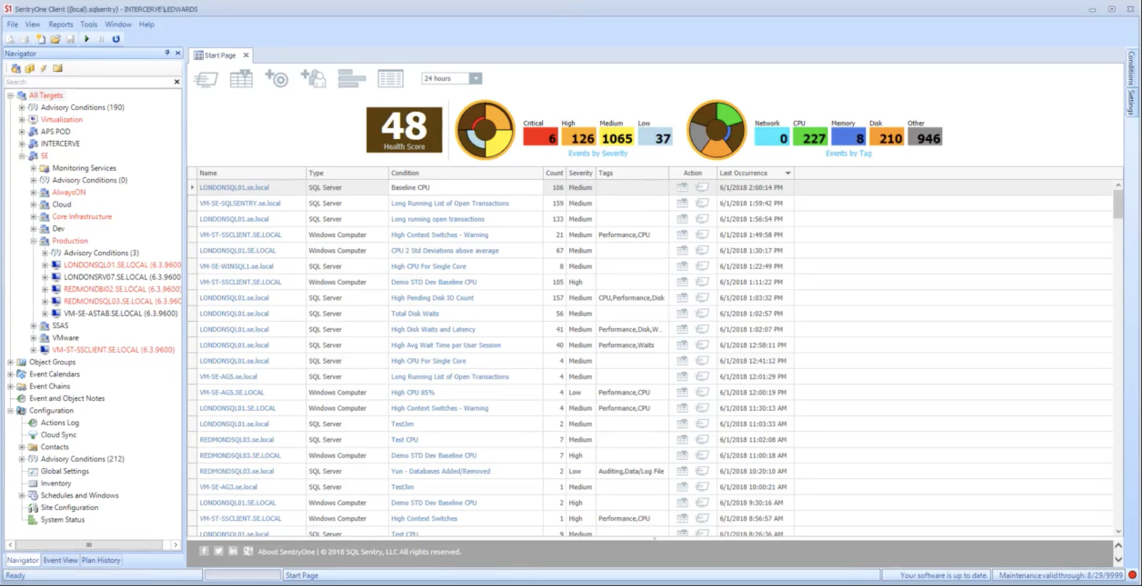Screen dimensions: 1142x586
Task: Select System Status in the Configuration tree
Action: click(x=62, y=520)
